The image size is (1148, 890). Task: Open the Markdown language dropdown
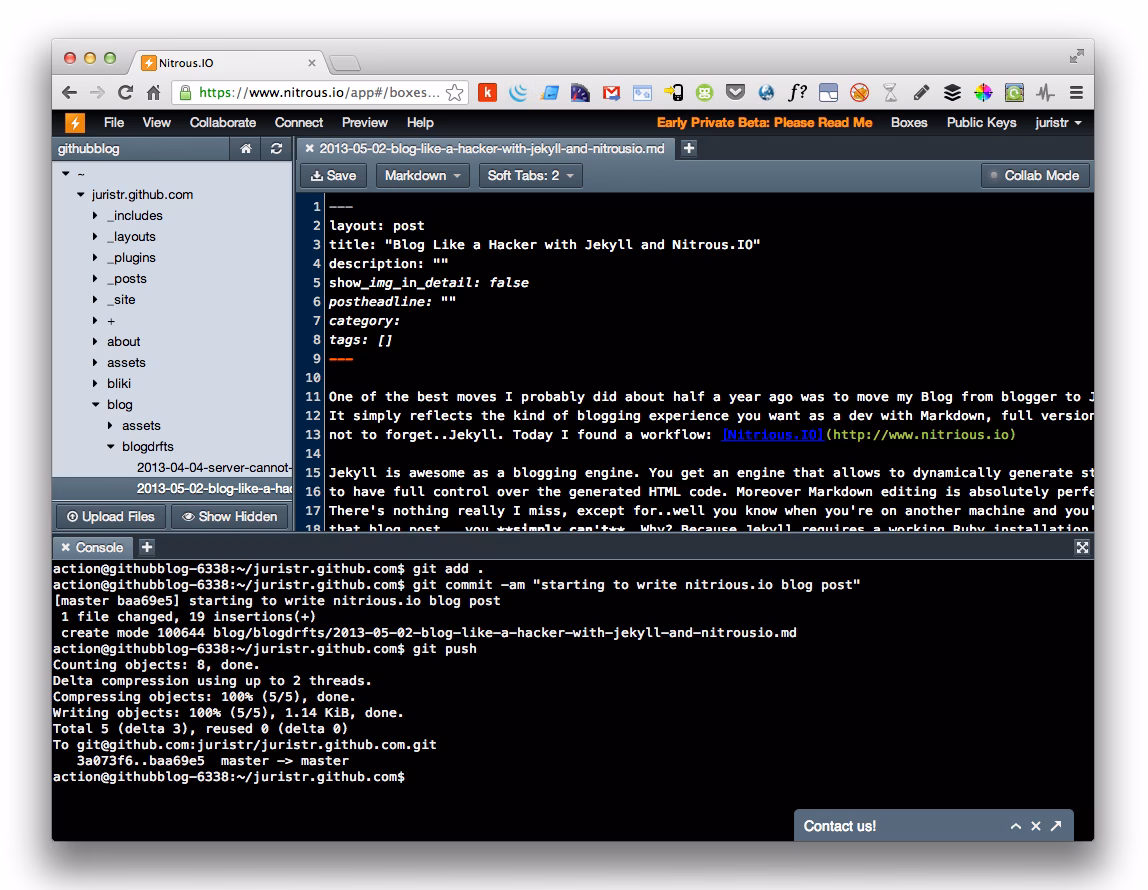click(422, 176)
